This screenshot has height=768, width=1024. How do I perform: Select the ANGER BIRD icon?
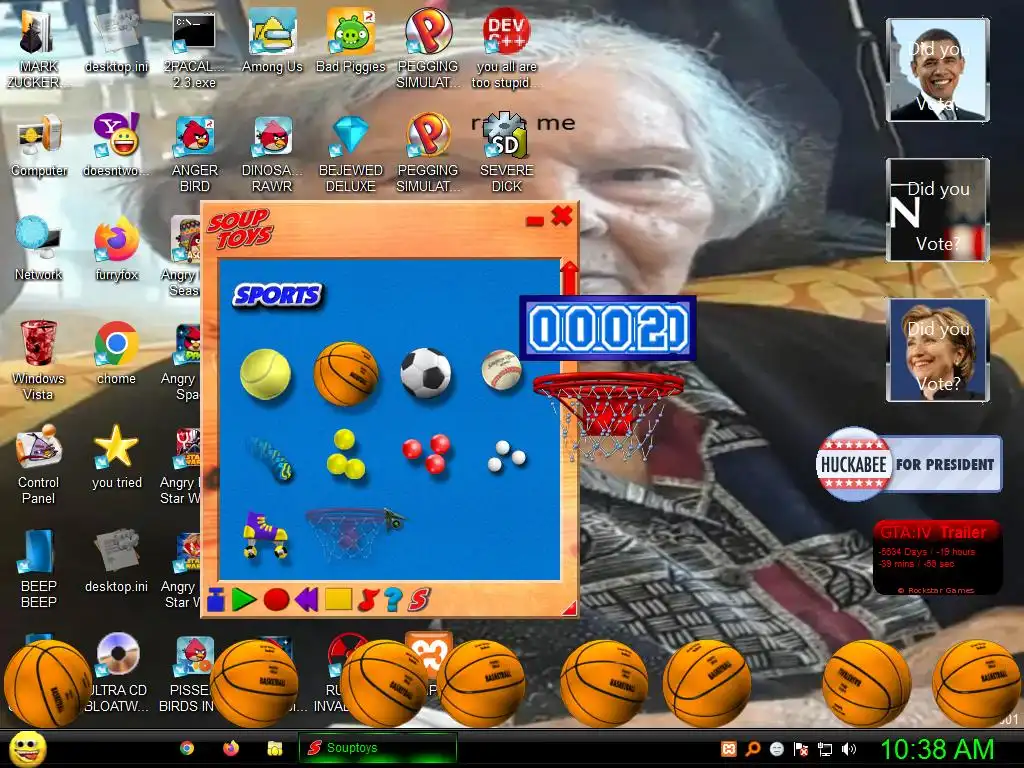click(195, 154)
